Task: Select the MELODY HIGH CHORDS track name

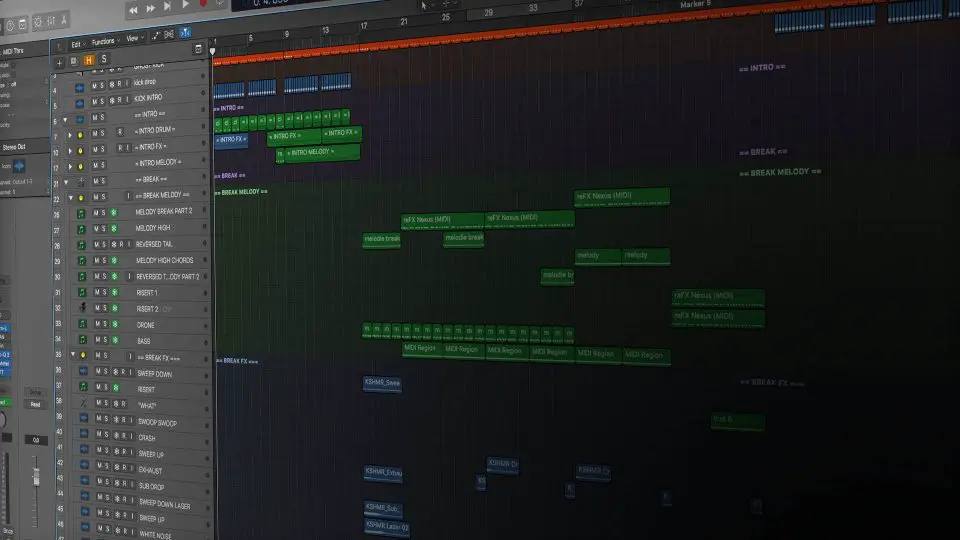Action: tap(165, 260)
